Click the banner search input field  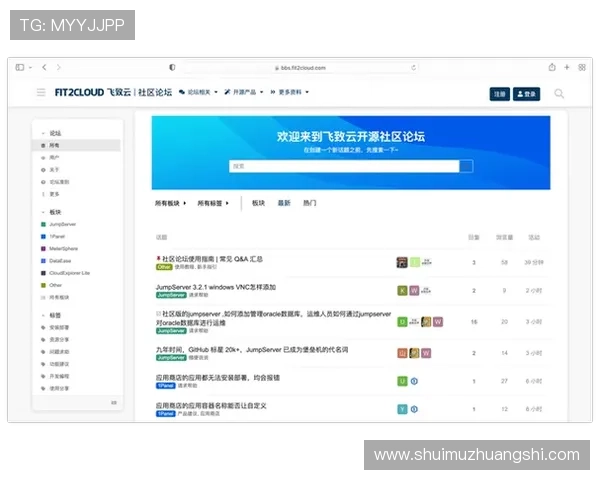[x=344, y=166]
